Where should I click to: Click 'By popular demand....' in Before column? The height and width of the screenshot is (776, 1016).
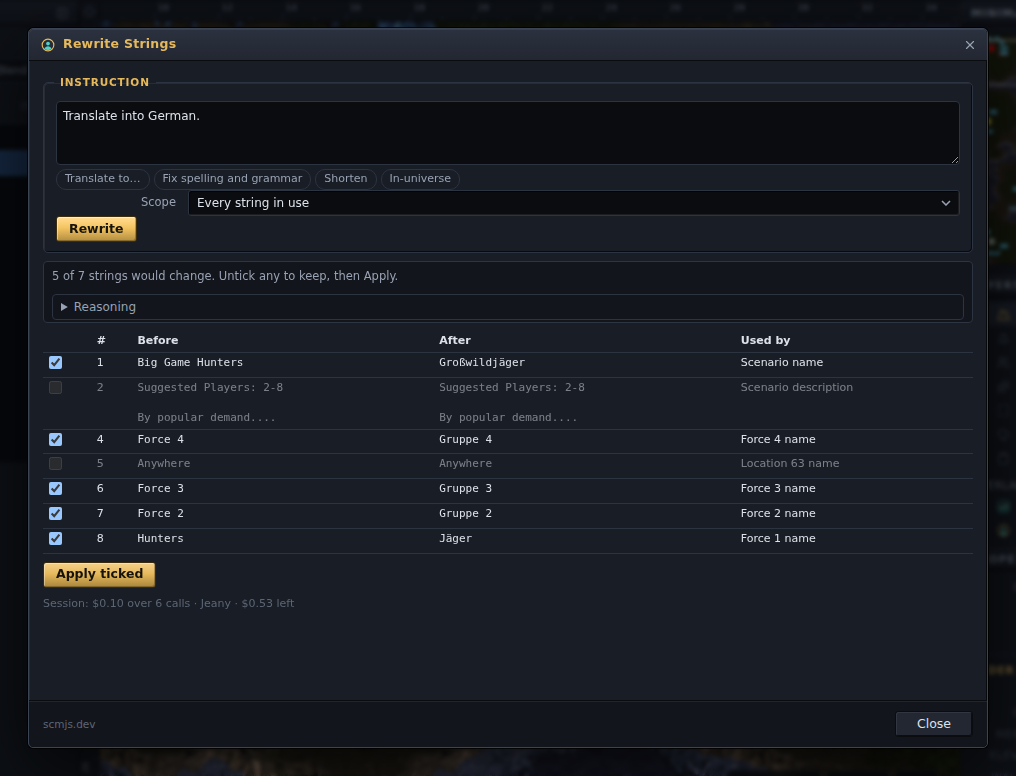point(206,417)
